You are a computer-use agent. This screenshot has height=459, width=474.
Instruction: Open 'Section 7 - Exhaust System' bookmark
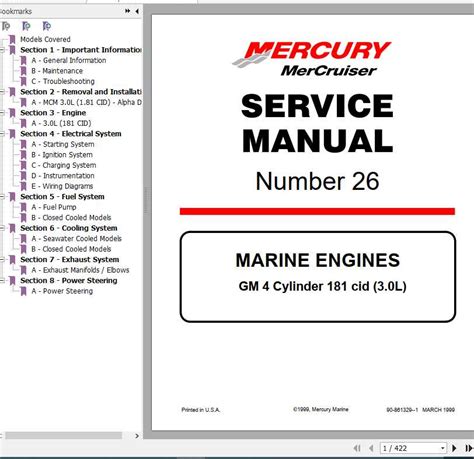pyautogui.click(x=70, y=260)
